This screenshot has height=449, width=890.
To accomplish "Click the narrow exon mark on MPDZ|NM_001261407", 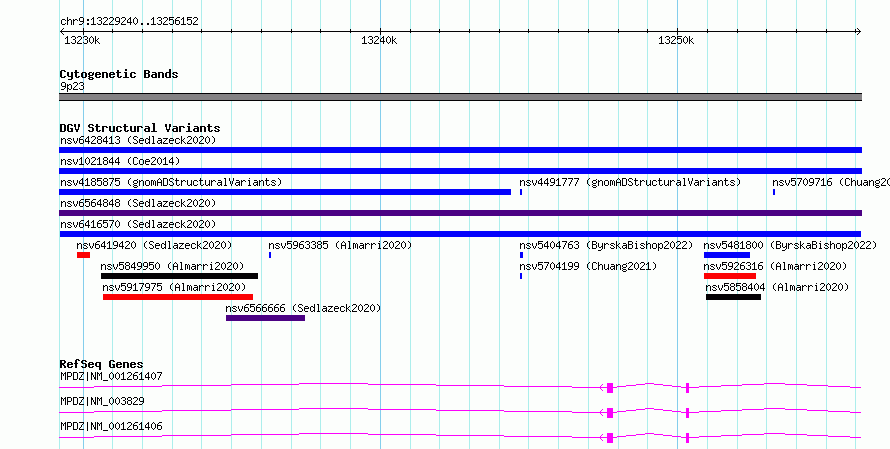I will 687,388.
